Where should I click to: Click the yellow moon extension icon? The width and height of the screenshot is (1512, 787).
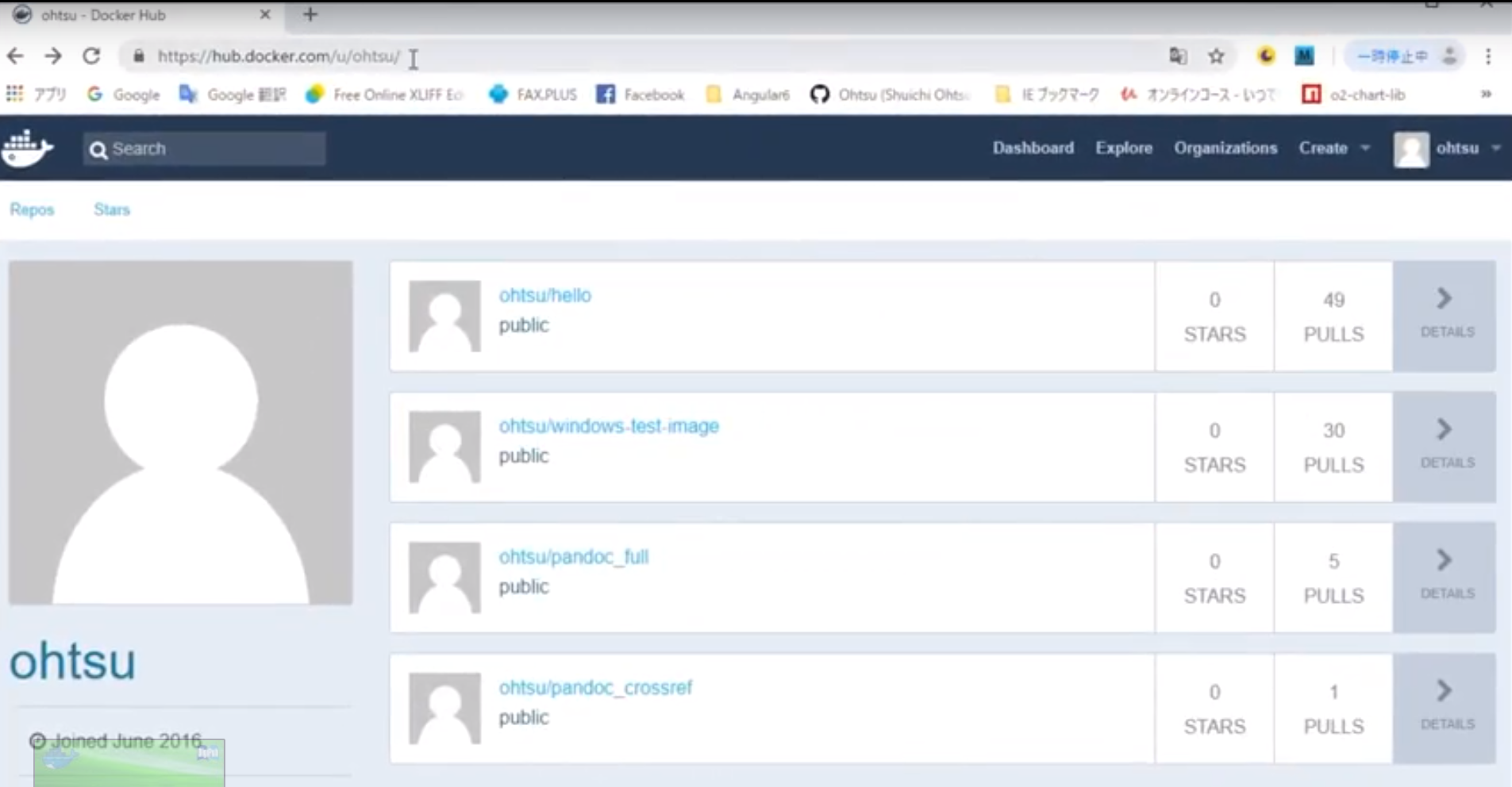pyautogui.click(x=1266, y=56)
